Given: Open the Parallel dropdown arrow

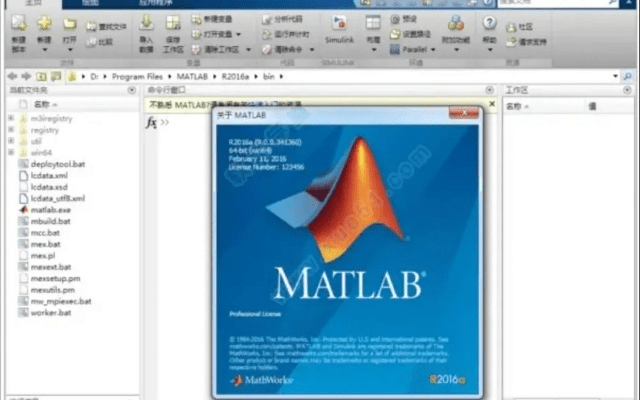Looking at the screenshot, I should click(433, 50).
